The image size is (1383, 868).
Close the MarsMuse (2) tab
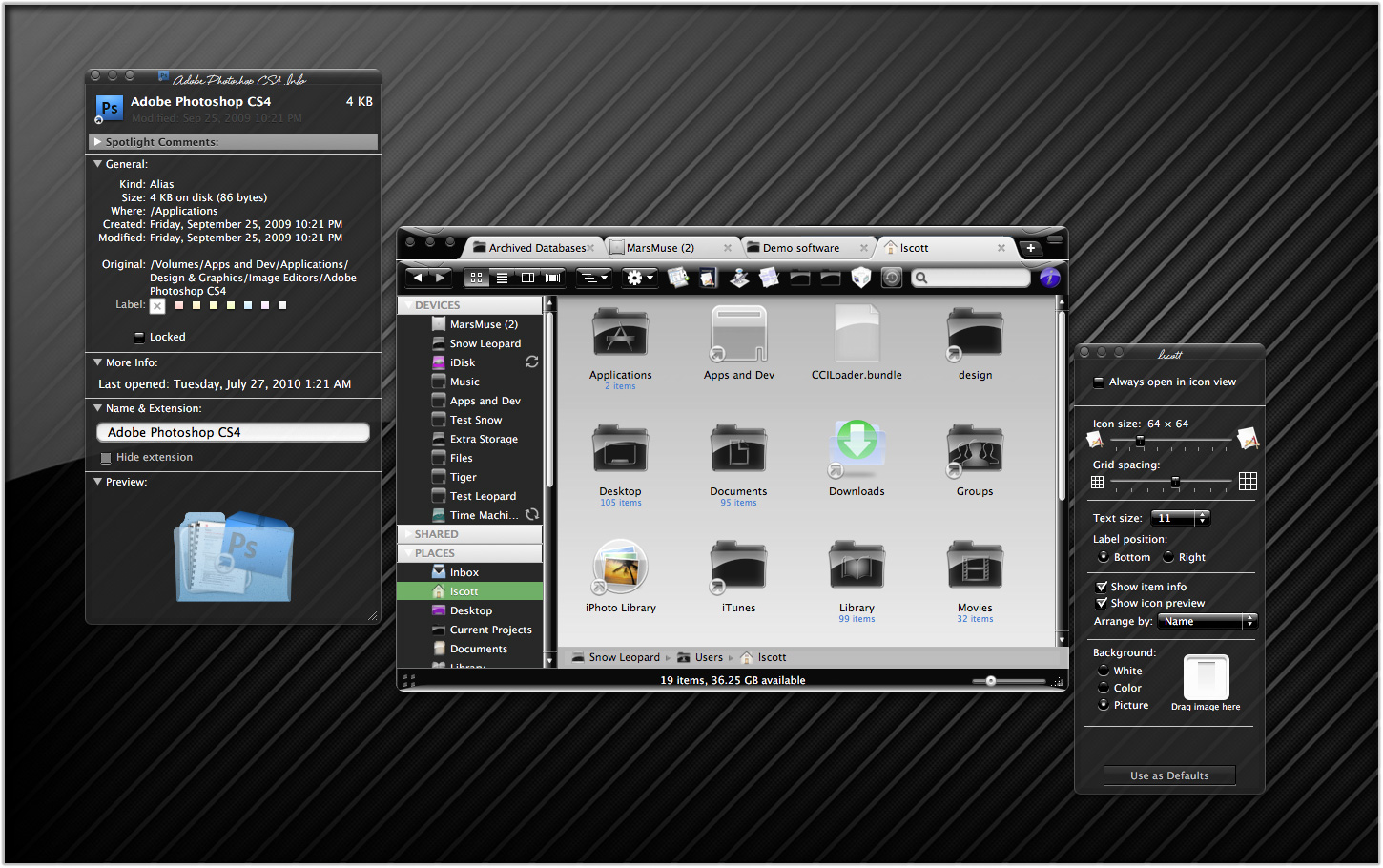tap(728, 248)
